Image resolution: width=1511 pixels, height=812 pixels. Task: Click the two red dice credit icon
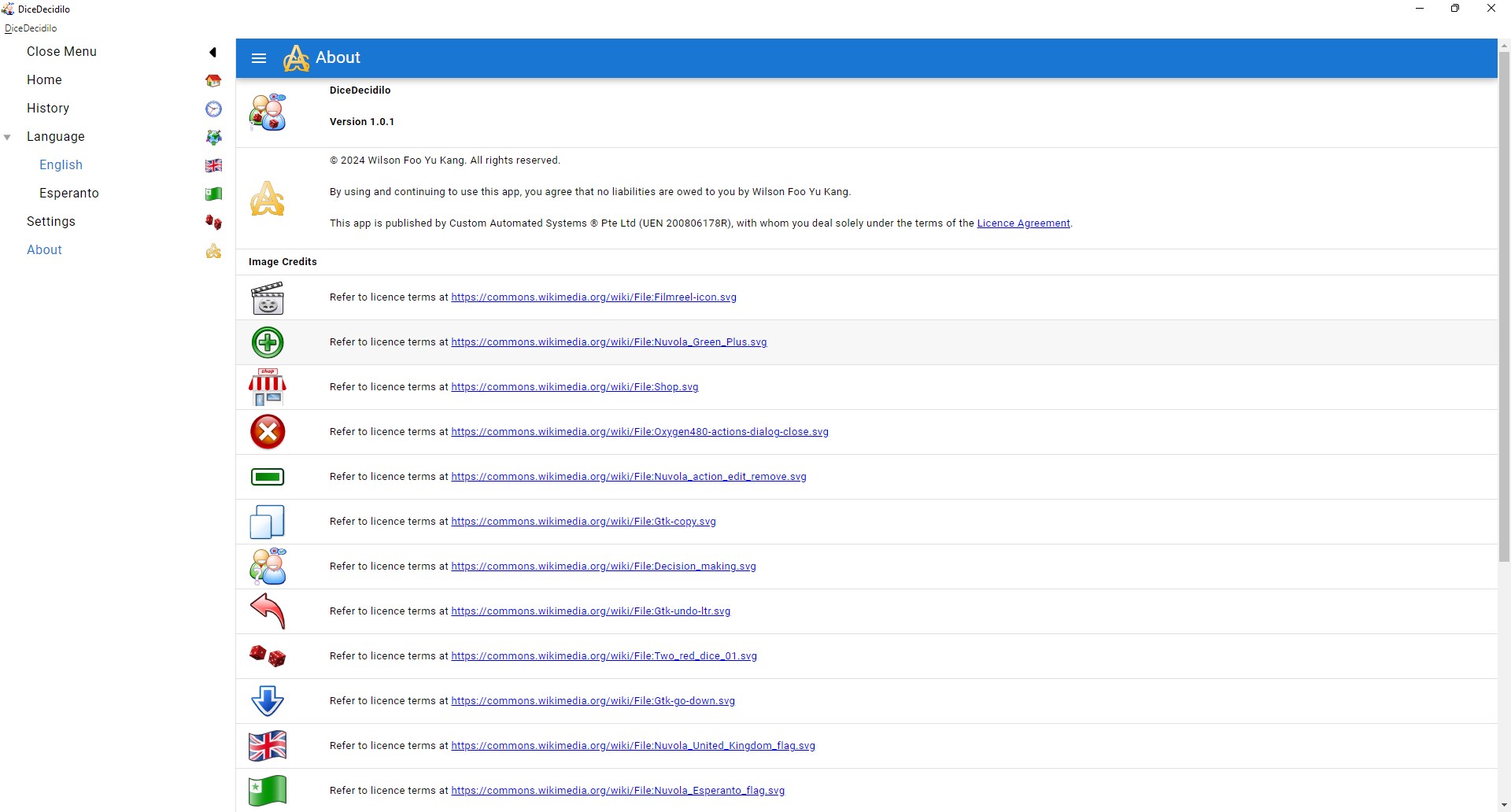click(268, 656)
